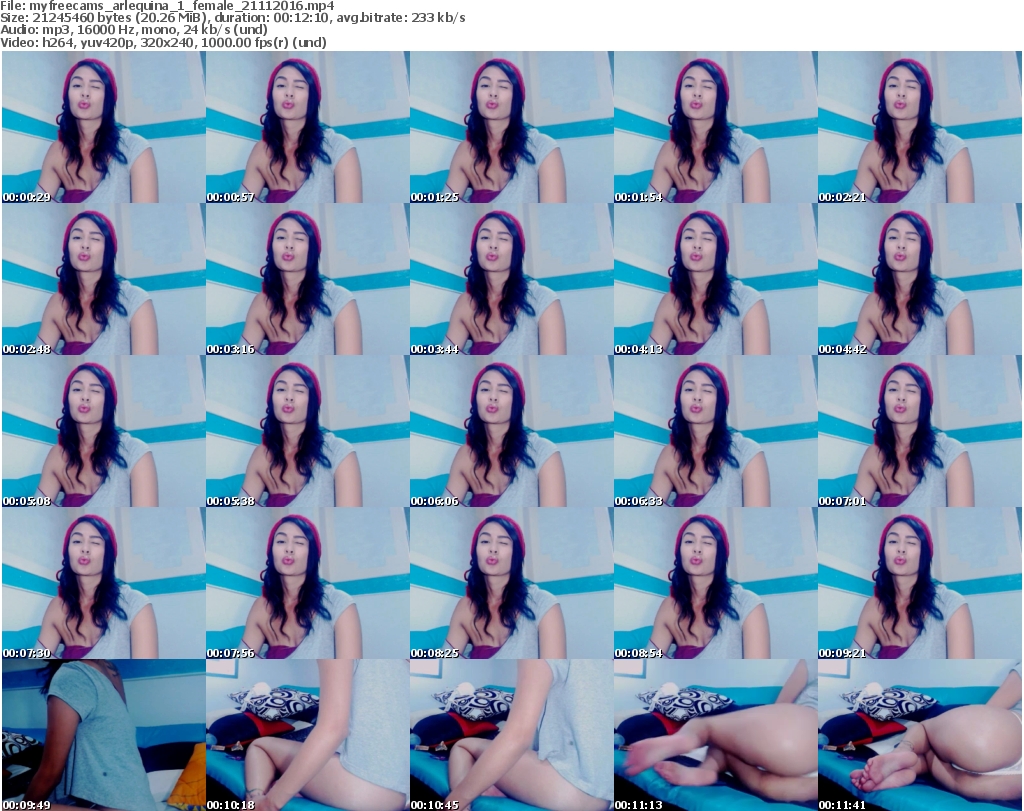Screen dimensions: 1024x811
Task: Pick the frame stamped 00:07:01
Action: pos(920,431)
